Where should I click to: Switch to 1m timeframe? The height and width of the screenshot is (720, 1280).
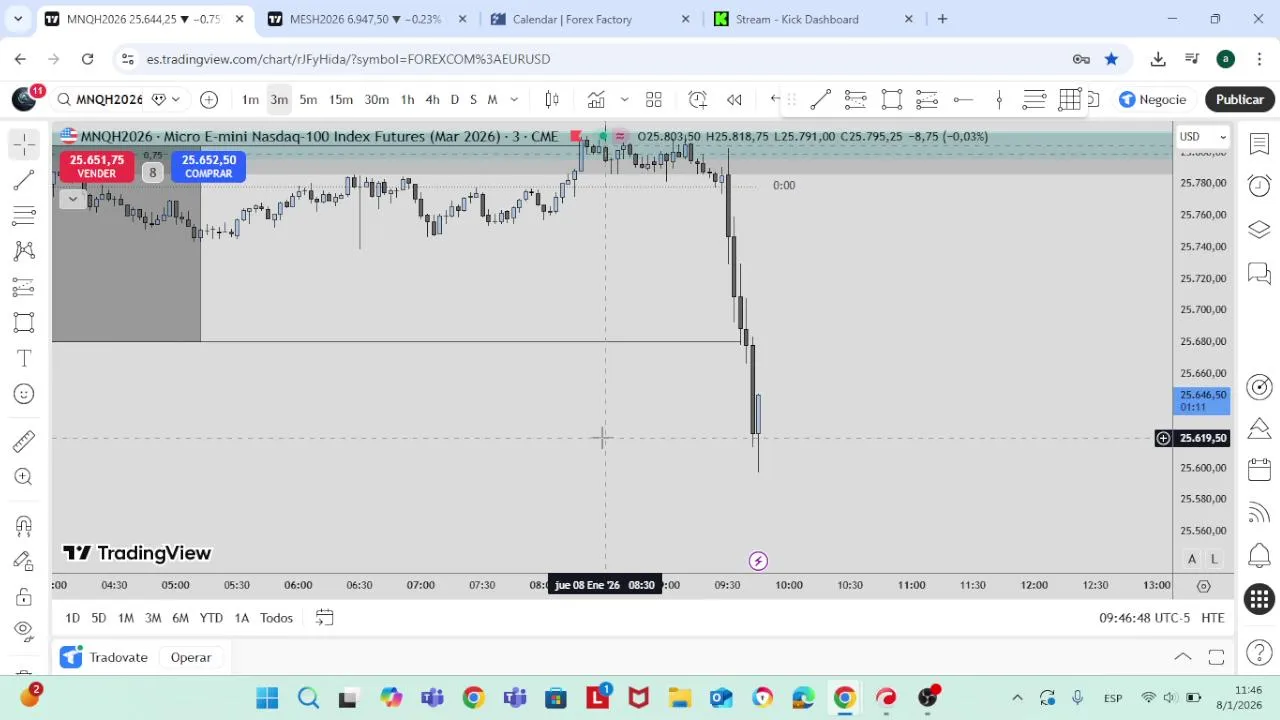tap(250, 99)
